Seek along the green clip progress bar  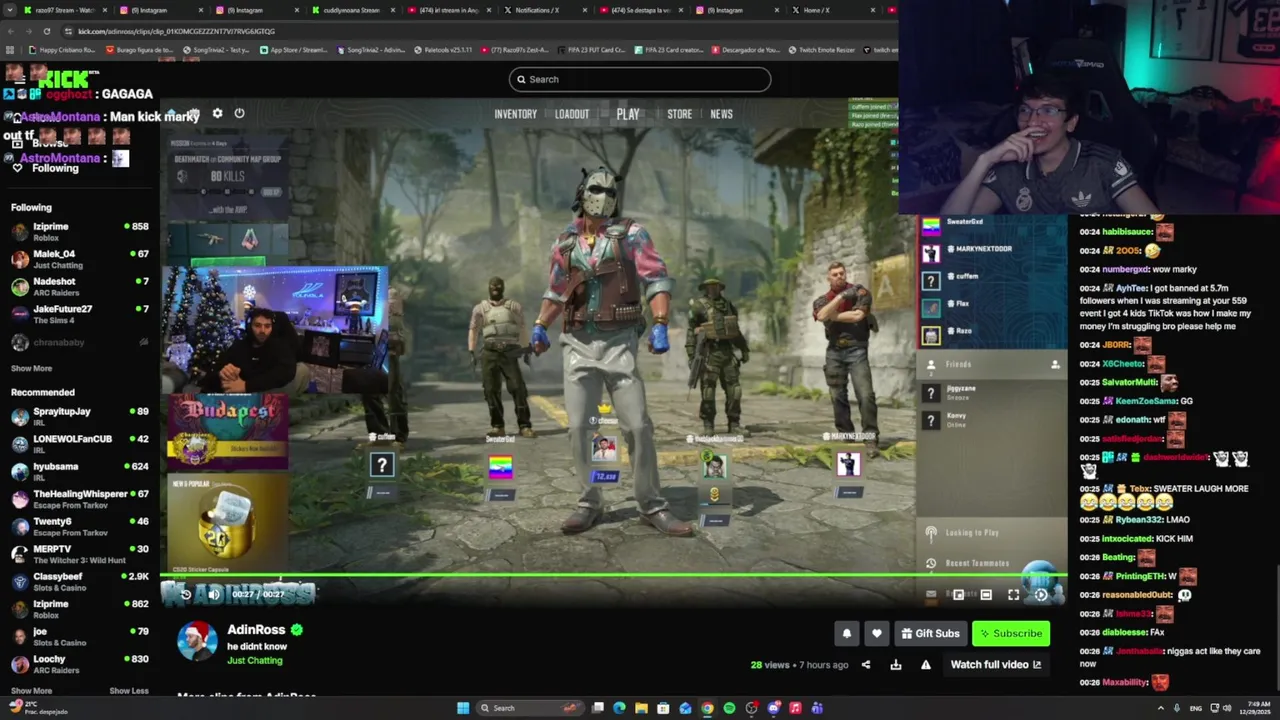pos(613,576)
